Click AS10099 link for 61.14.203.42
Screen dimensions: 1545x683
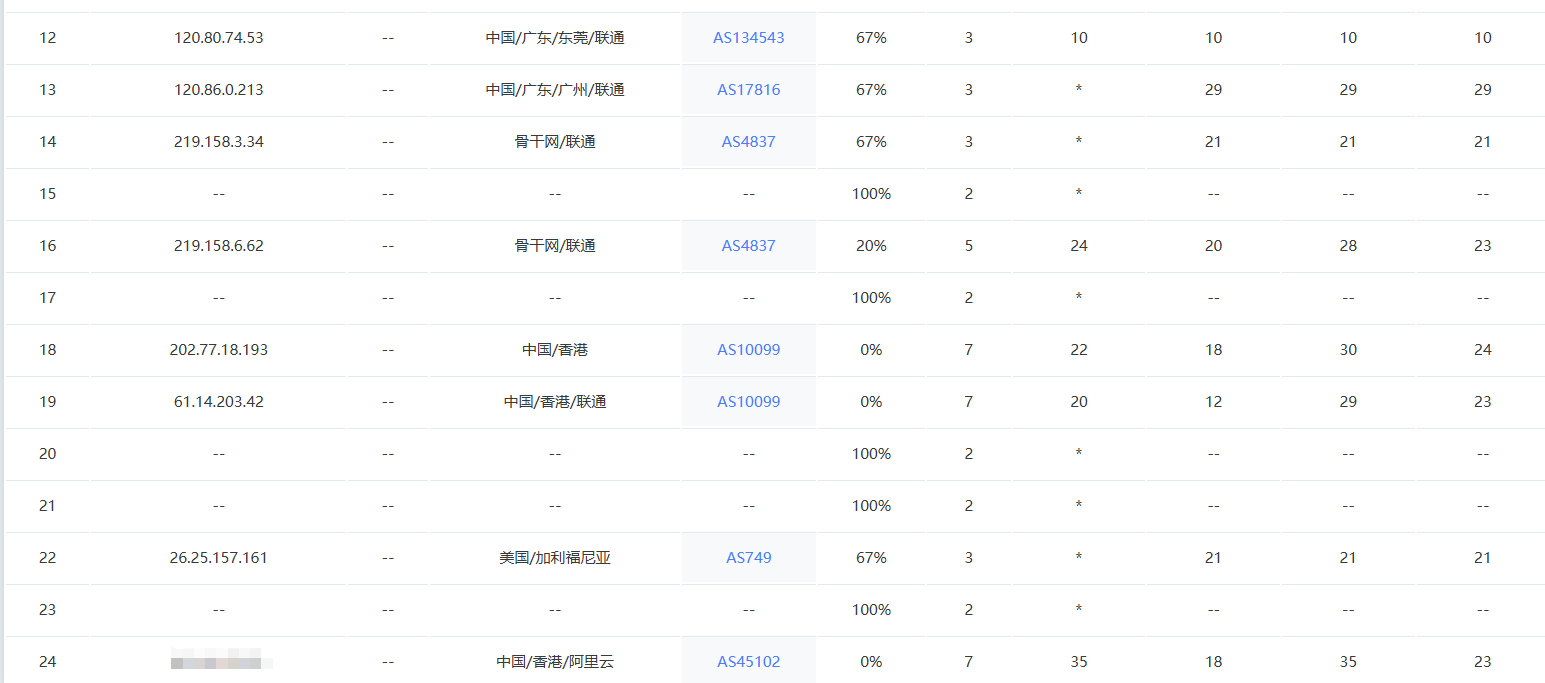pyautogui.click(x=748, y=402)
